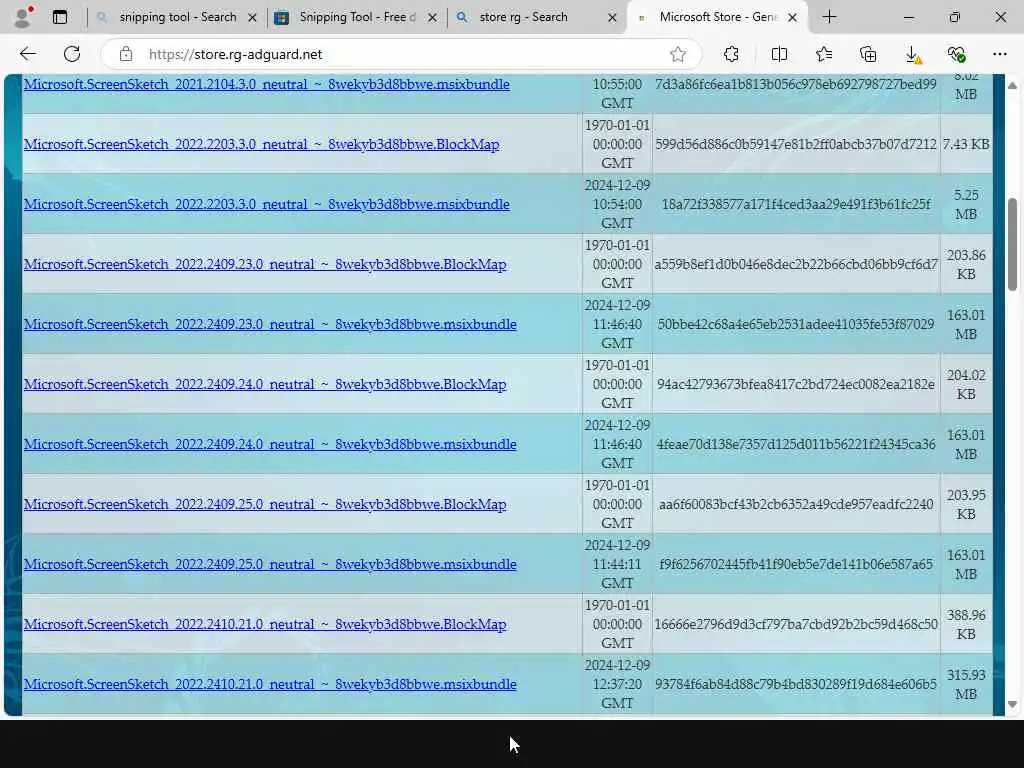This screenshot has width=1024, height=768.
Task: Download ScreenSketch 2022.2409.25.0 BlockMap
Action: pos(265,505)
